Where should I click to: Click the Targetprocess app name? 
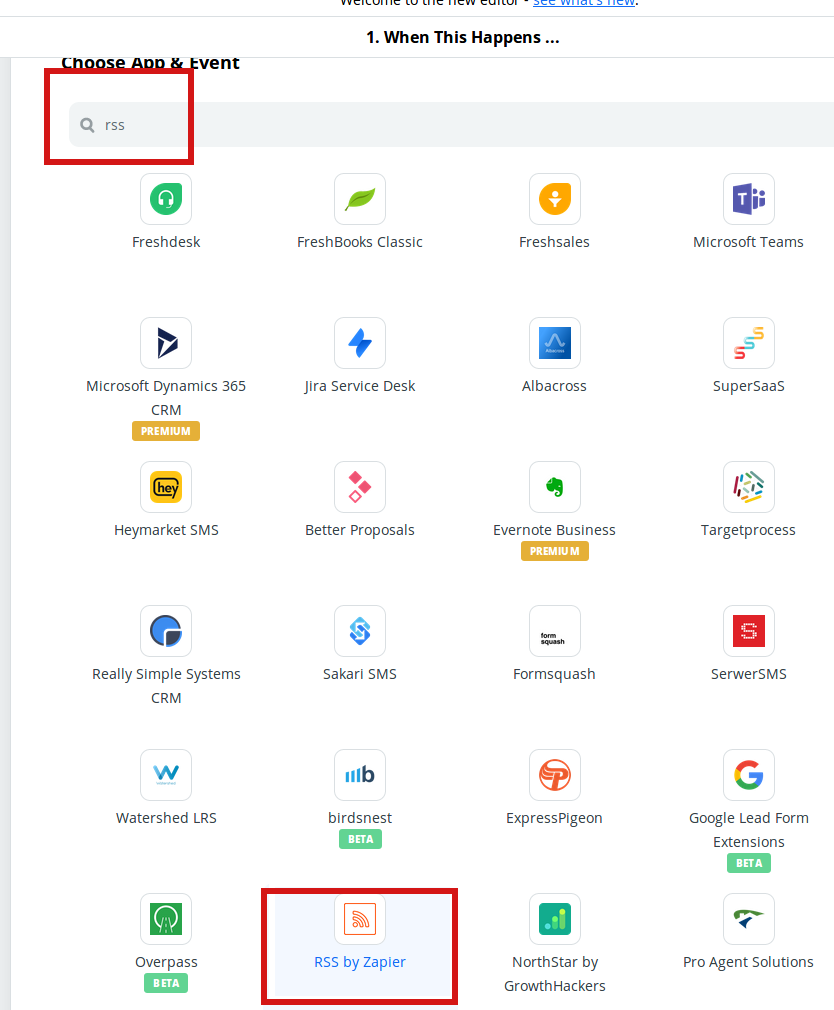pos(748,530)
